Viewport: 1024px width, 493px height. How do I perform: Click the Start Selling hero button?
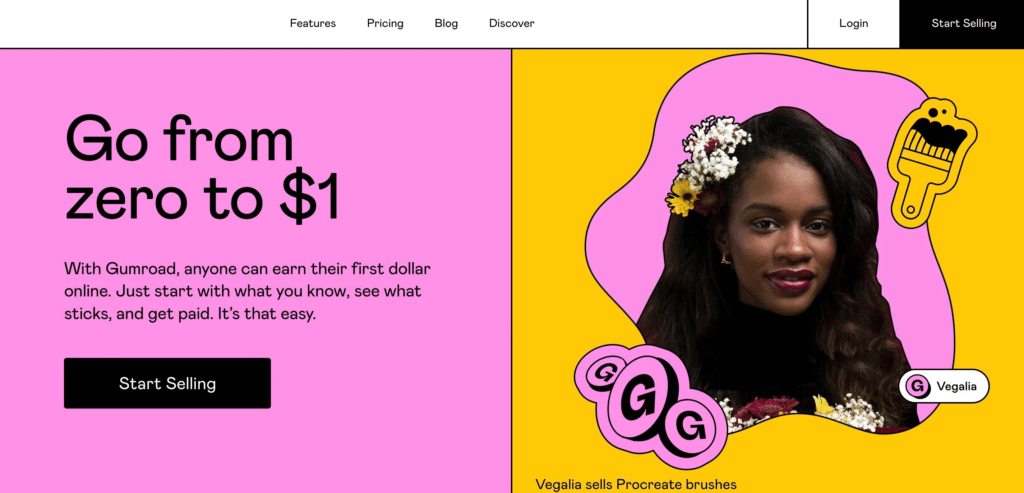167,383
